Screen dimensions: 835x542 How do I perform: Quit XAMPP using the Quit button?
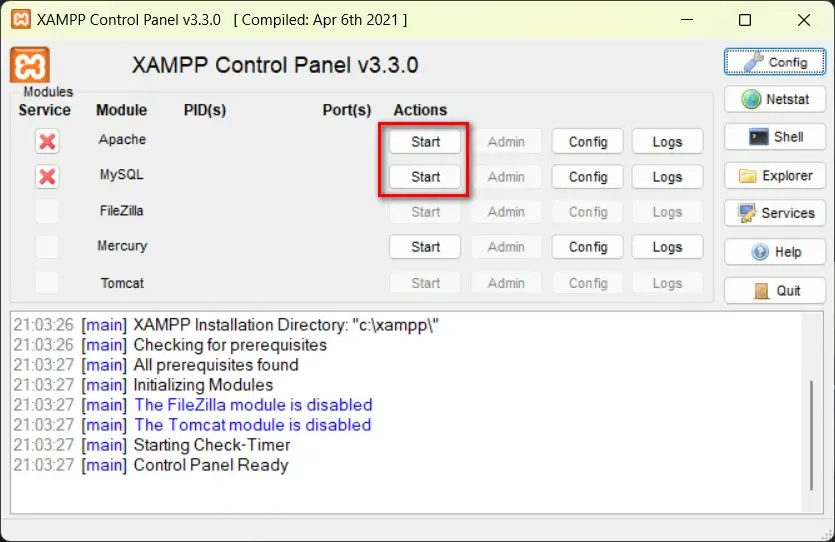pos(774,290)
